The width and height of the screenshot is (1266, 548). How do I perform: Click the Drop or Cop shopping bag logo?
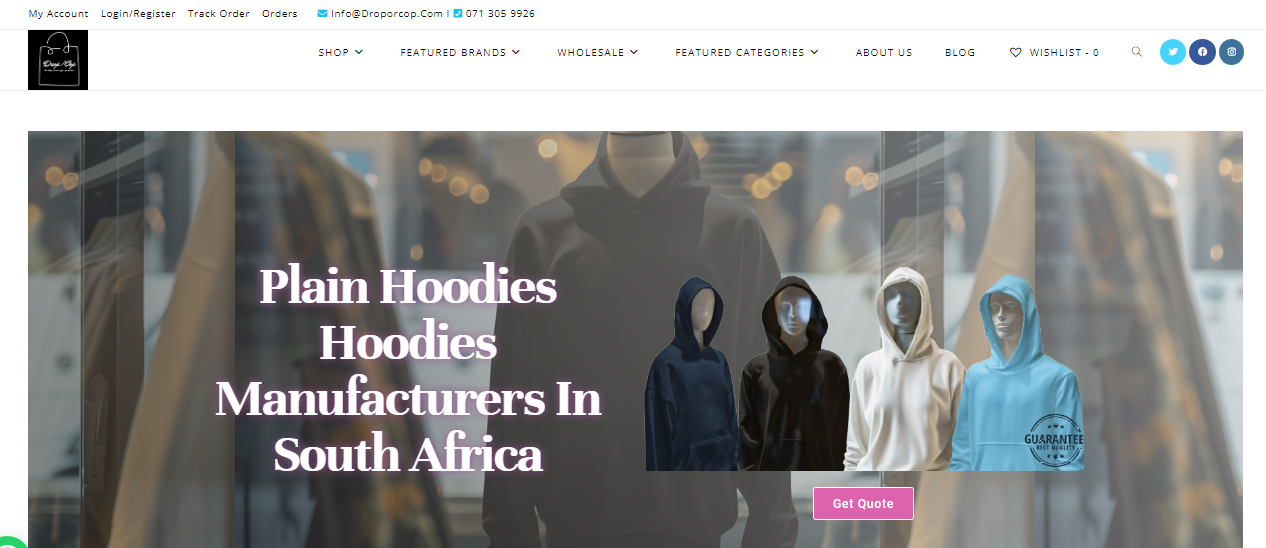(x=58, y=60)
